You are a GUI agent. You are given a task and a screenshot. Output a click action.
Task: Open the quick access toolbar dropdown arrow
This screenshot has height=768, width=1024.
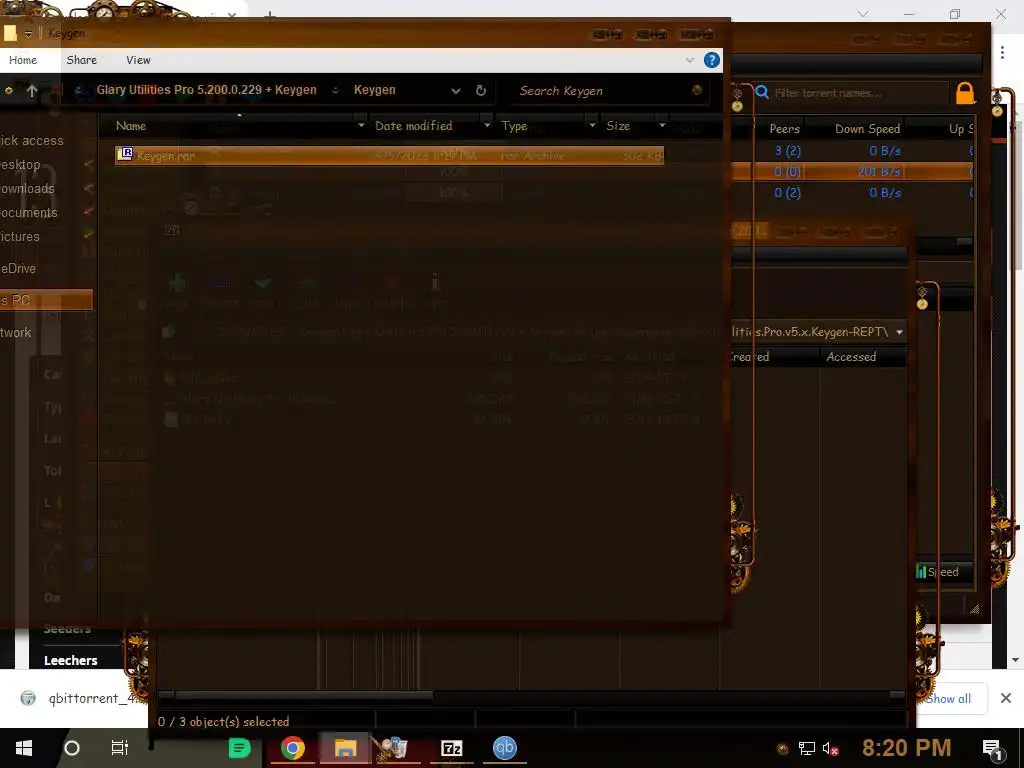pos(28,34)
